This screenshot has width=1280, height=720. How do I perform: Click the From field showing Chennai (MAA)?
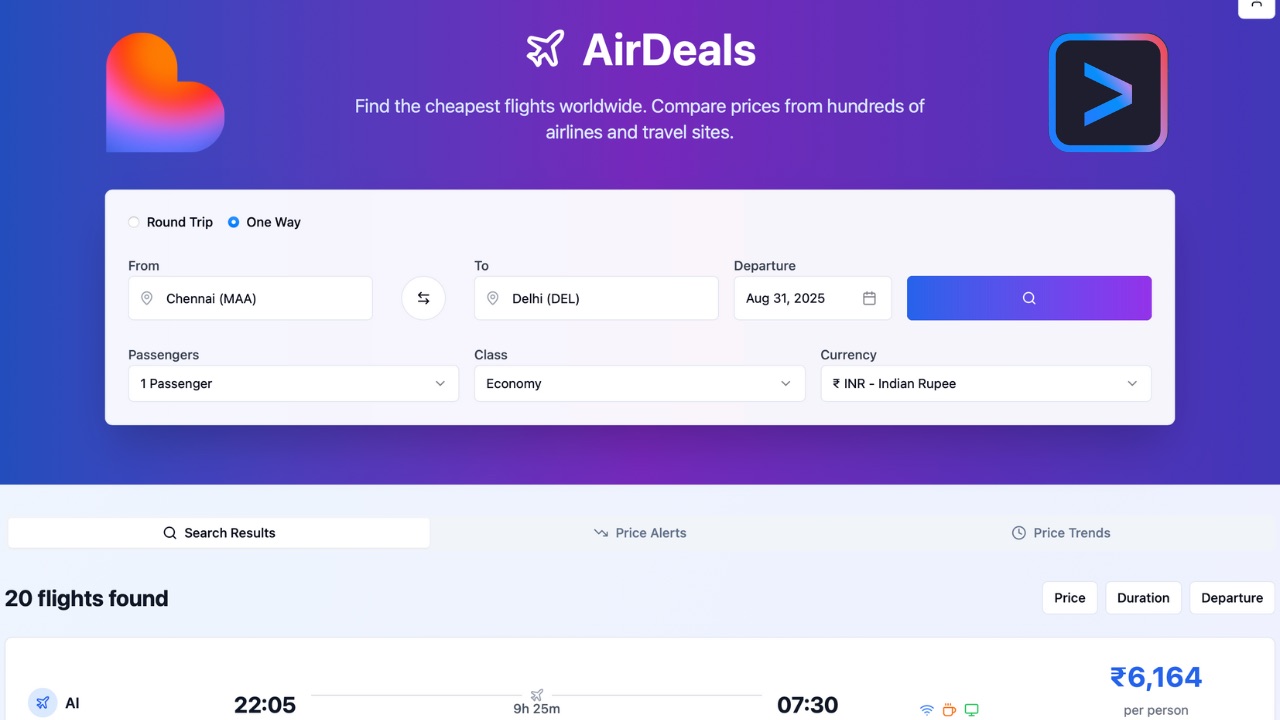(x=250, y=298)
